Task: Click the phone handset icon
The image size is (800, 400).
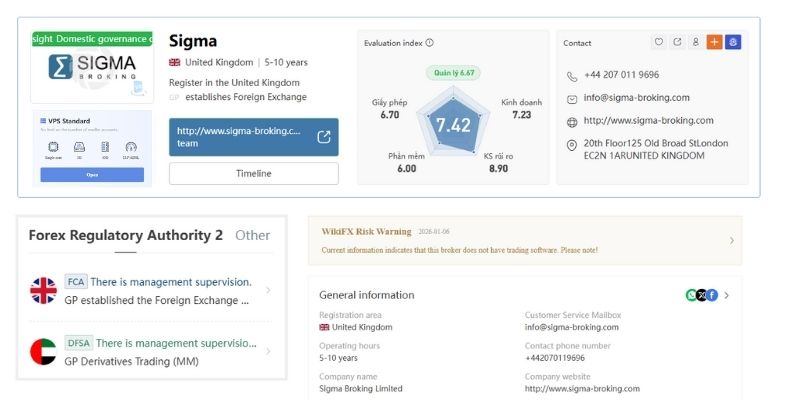Action: (572, 77)
